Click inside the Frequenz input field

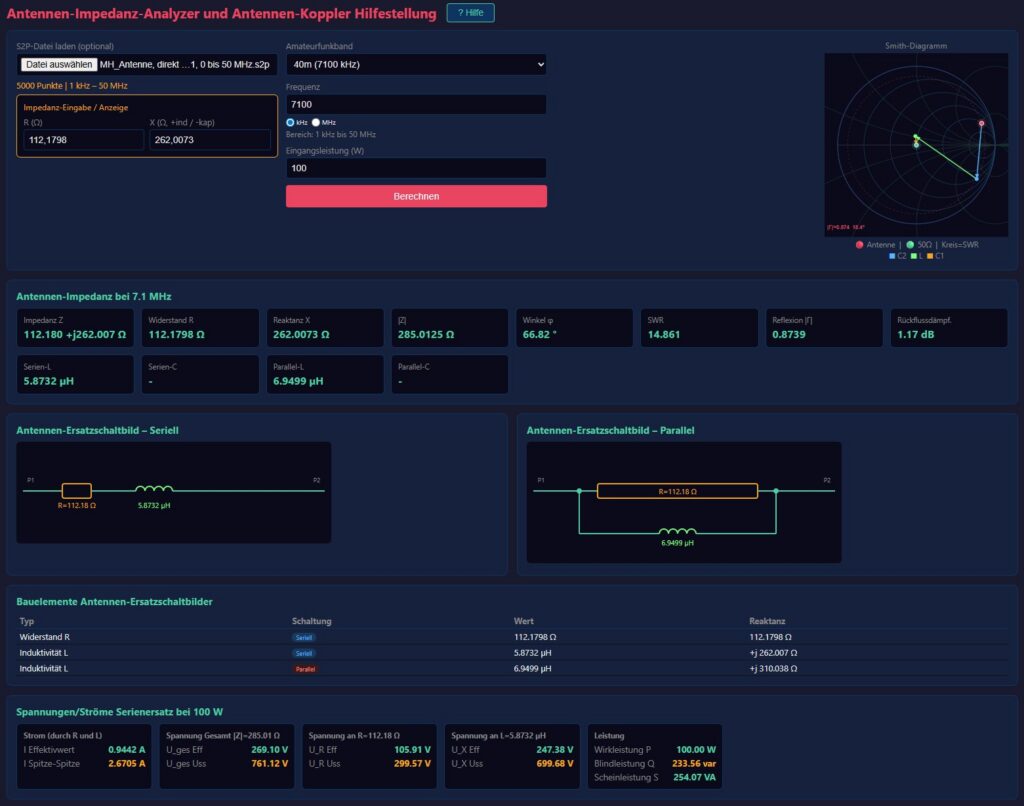(x=416, y=104)
